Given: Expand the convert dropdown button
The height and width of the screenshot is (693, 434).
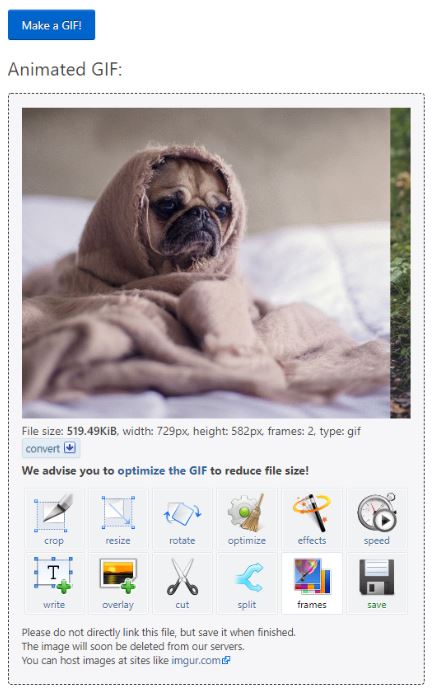Looking at the screenshot, I should (51, 448).
